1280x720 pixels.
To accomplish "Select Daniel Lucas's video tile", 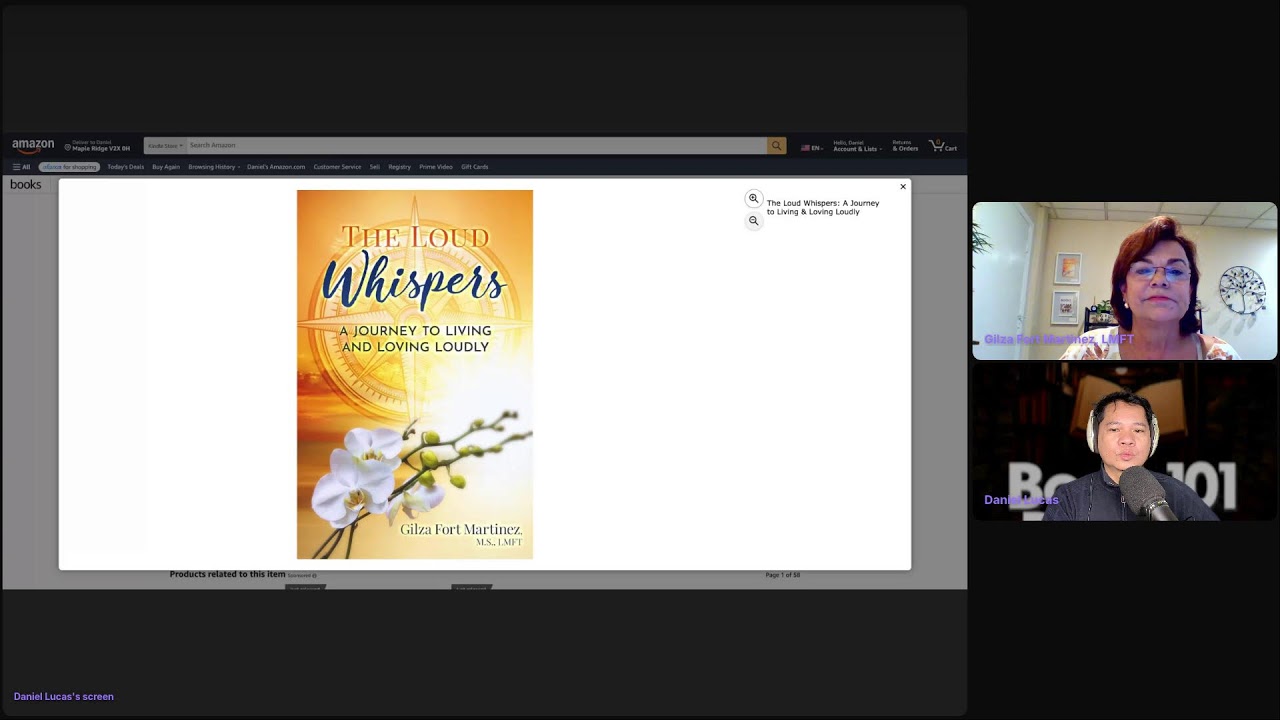I will click(1125, 441).
